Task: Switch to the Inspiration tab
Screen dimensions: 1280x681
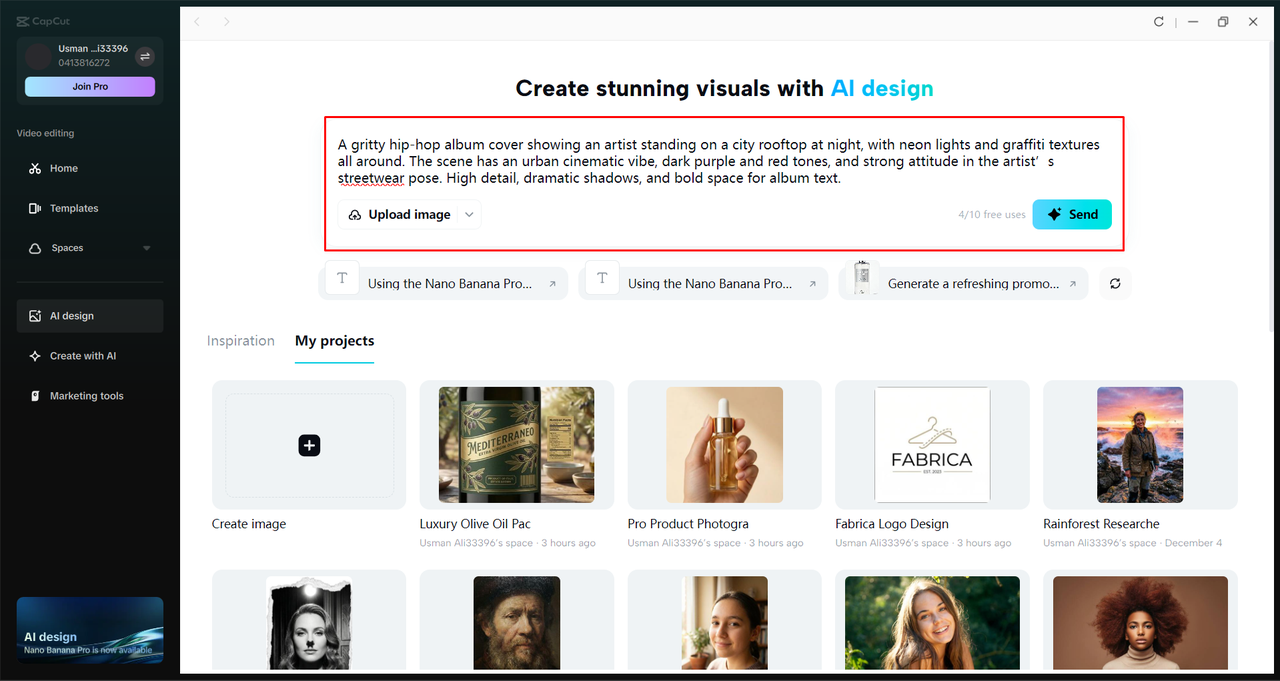Action: tap(240, 341)
